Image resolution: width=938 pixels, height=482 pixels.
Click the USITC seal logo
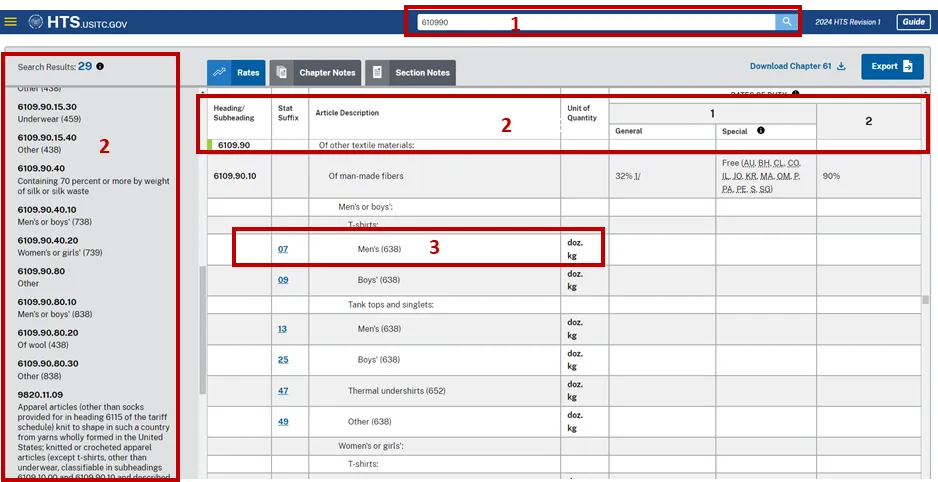pos(36,22)
